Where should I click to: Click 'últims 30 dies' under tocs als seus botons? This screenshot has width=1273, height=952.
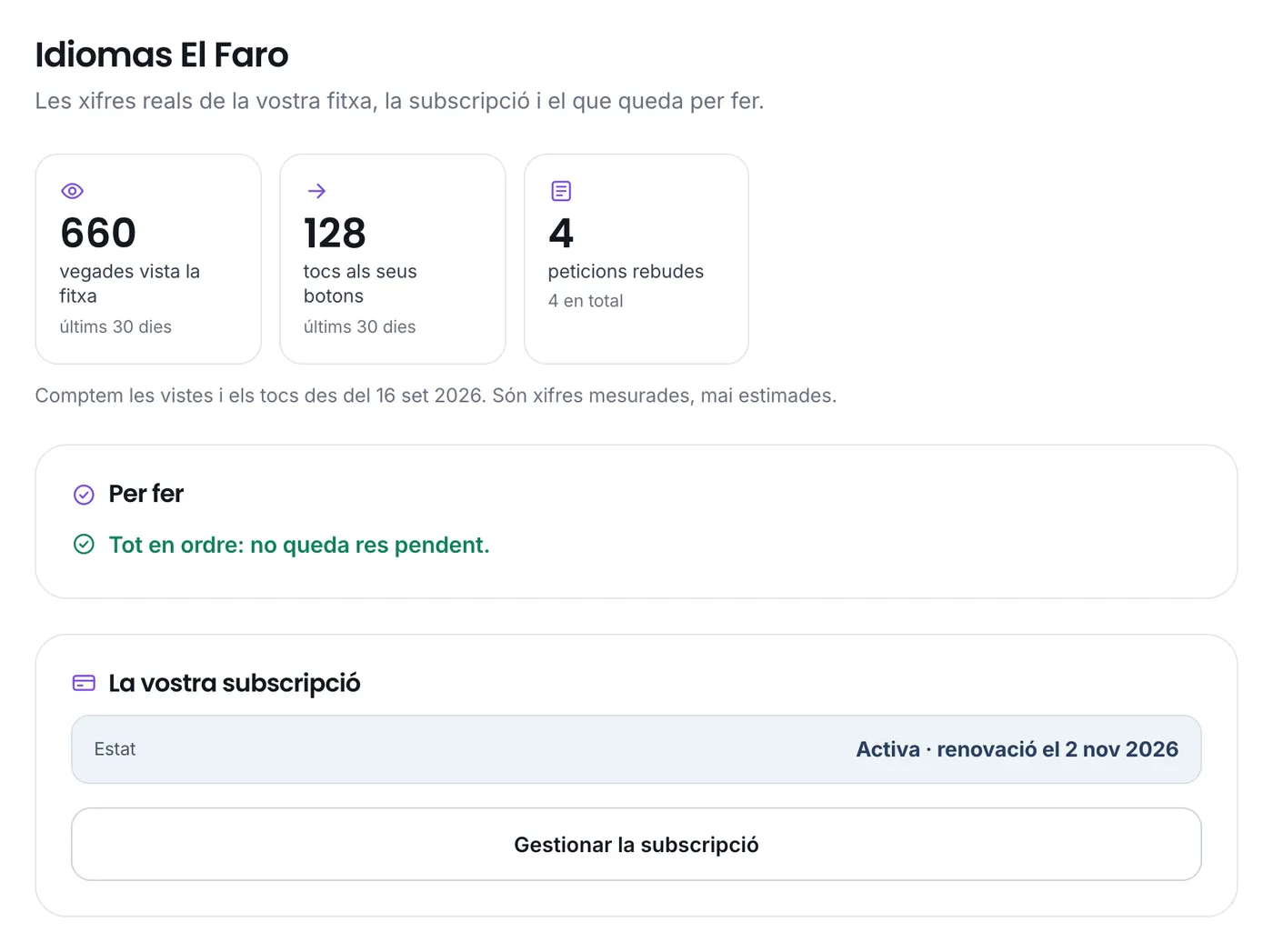[x=359, y=326]
